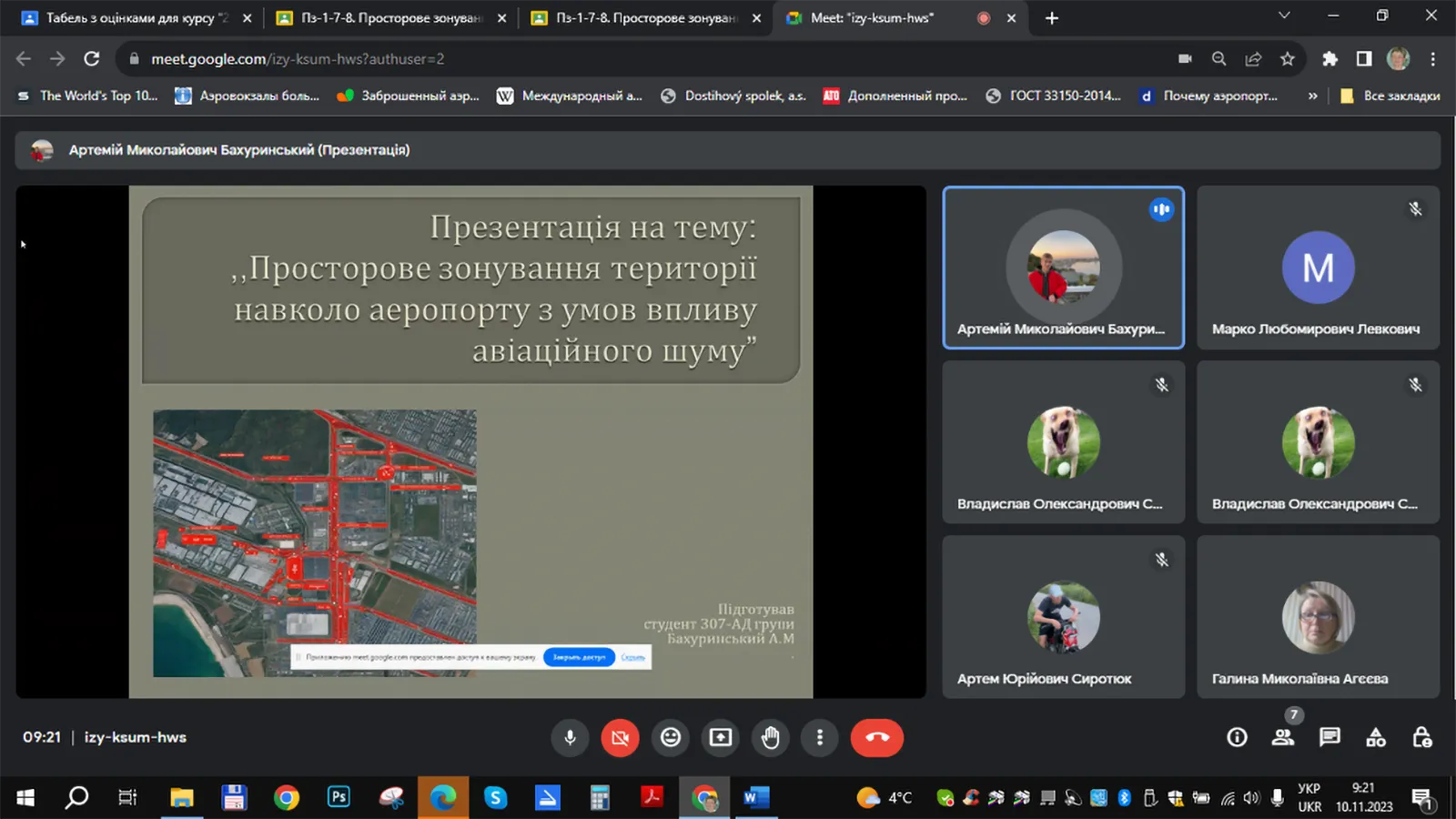Select Артемій Миколайович Бахуринський participant tile
The height and width of the screenshot is (819, 1456).
1063,268
